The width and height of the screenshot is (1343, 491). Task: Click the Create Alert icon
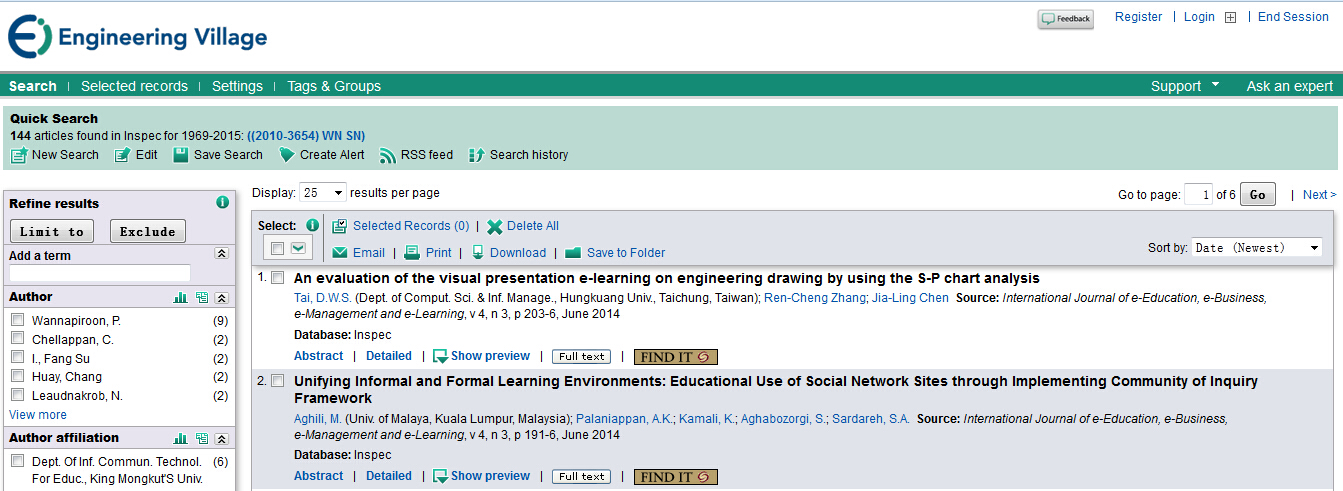(x=286, y=155)
